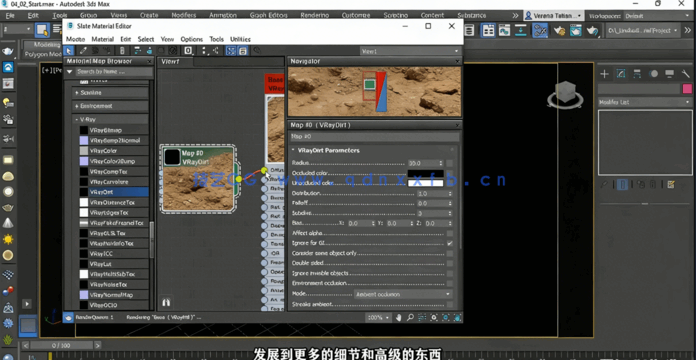Open the Display tab in Command Panel
Screen dimensions: 696x360
[x=669, y=74]
